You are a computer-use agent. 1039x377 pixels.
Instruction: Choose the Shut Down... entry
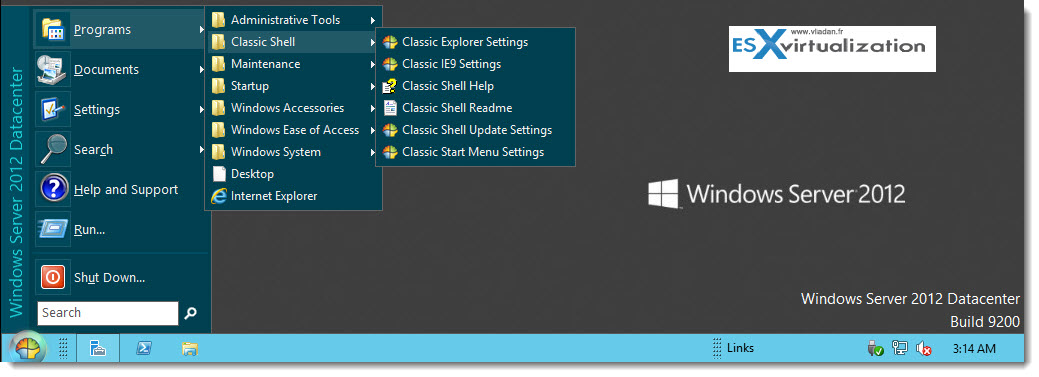pyautogui.click(x=121, y=278)
